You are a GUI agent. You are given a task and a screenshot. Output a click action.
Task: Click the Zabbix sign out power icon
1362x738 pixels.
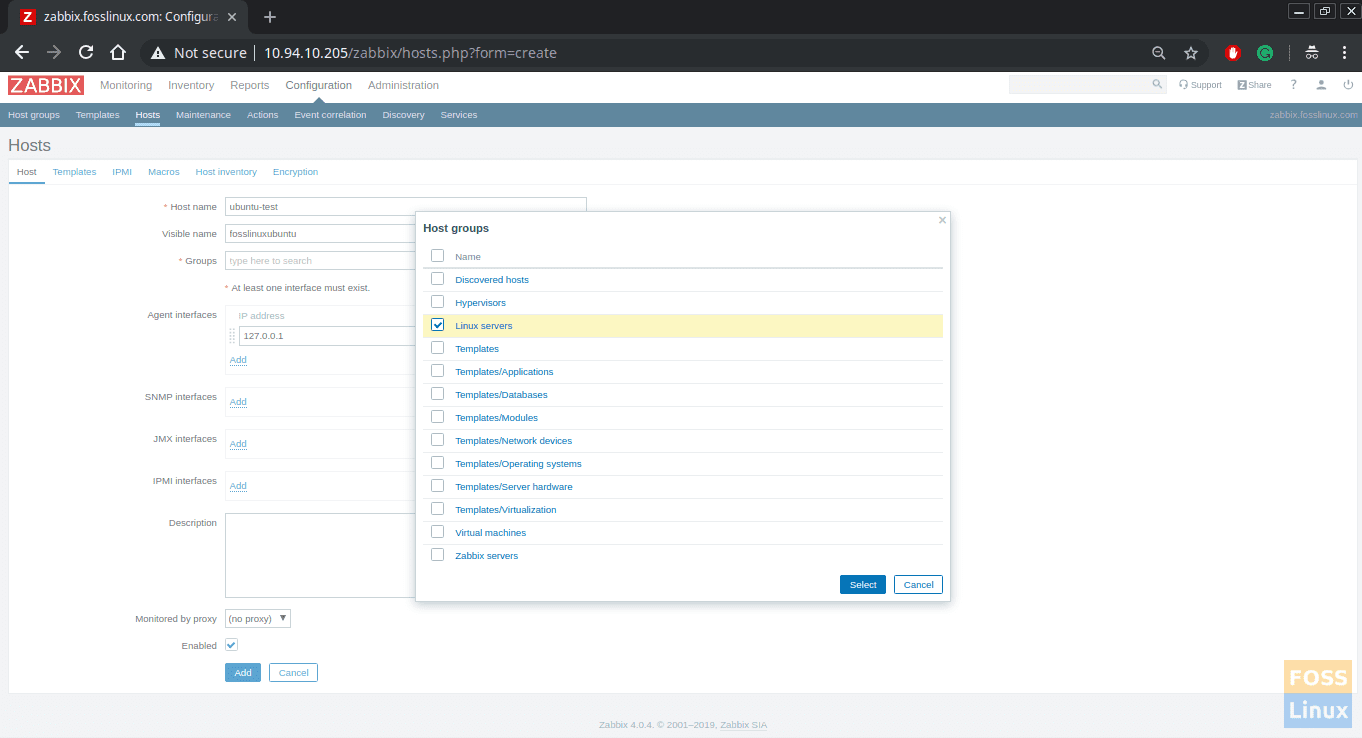1348,85
